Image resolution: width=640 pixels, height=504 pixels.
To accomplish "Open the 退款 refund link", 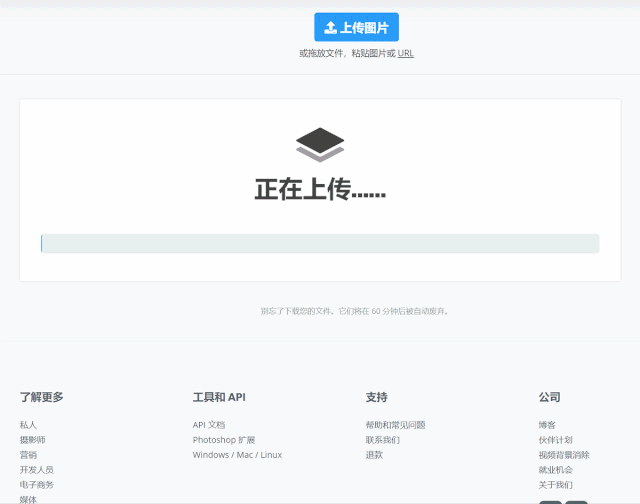I will (374, 455).
